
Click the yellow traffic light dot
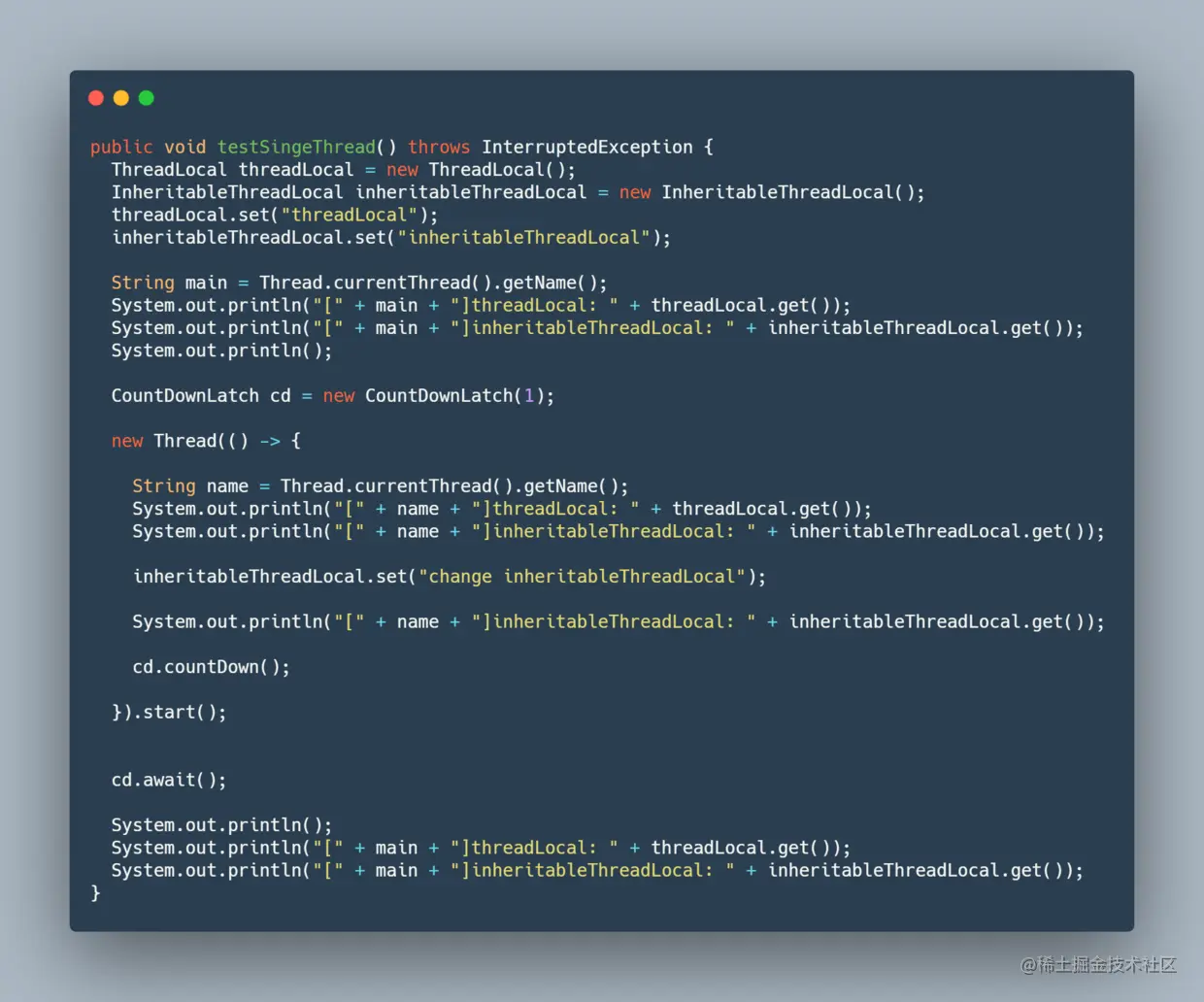(120, 97)
